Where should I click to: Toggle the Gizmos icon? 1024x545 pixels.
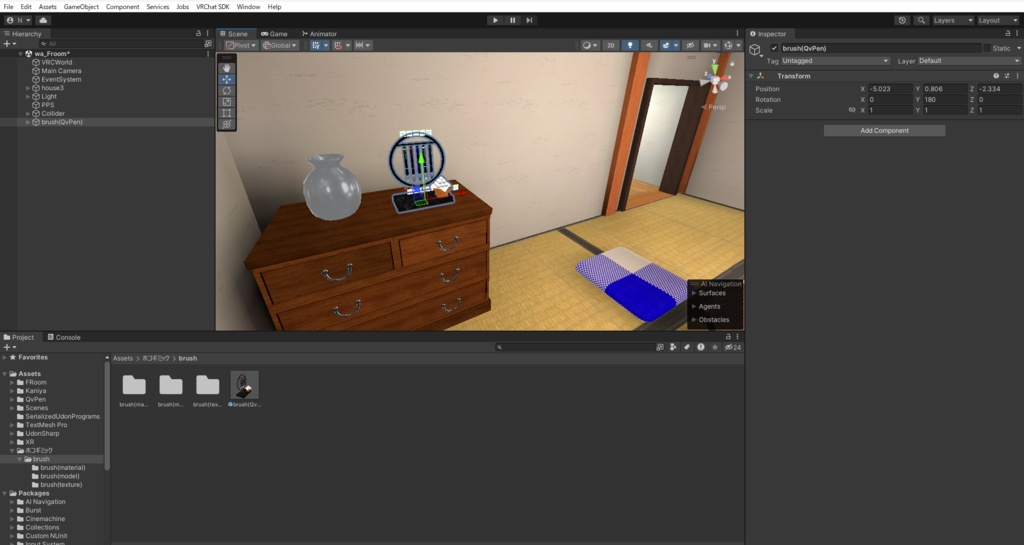tap(728, 45)
